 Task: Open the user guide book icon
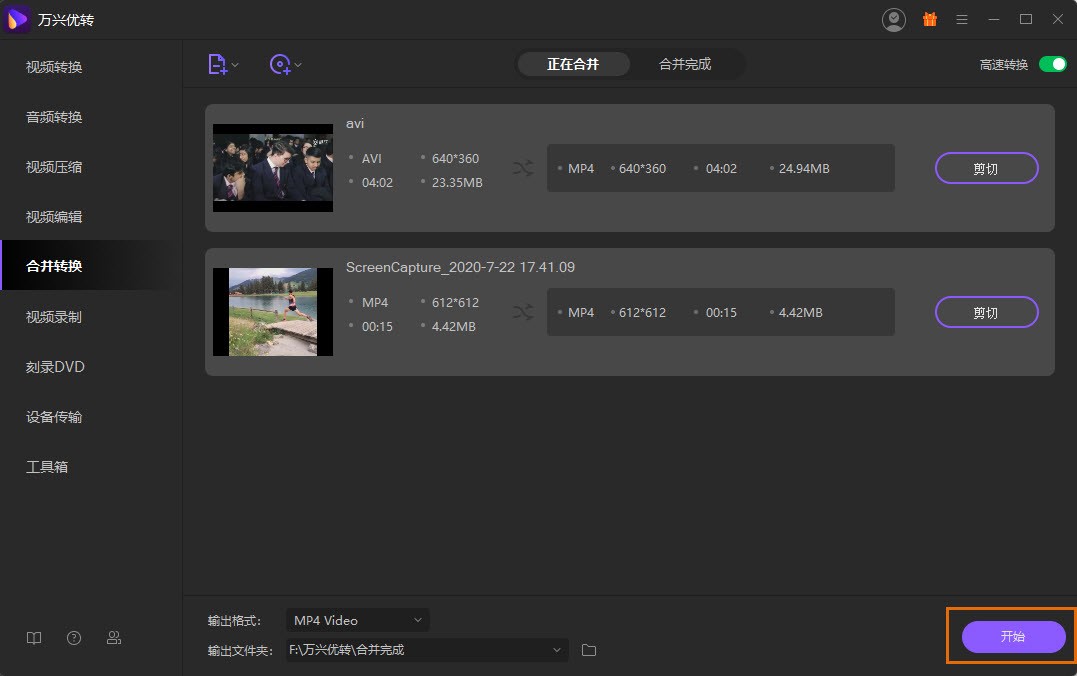pos(34,638)
